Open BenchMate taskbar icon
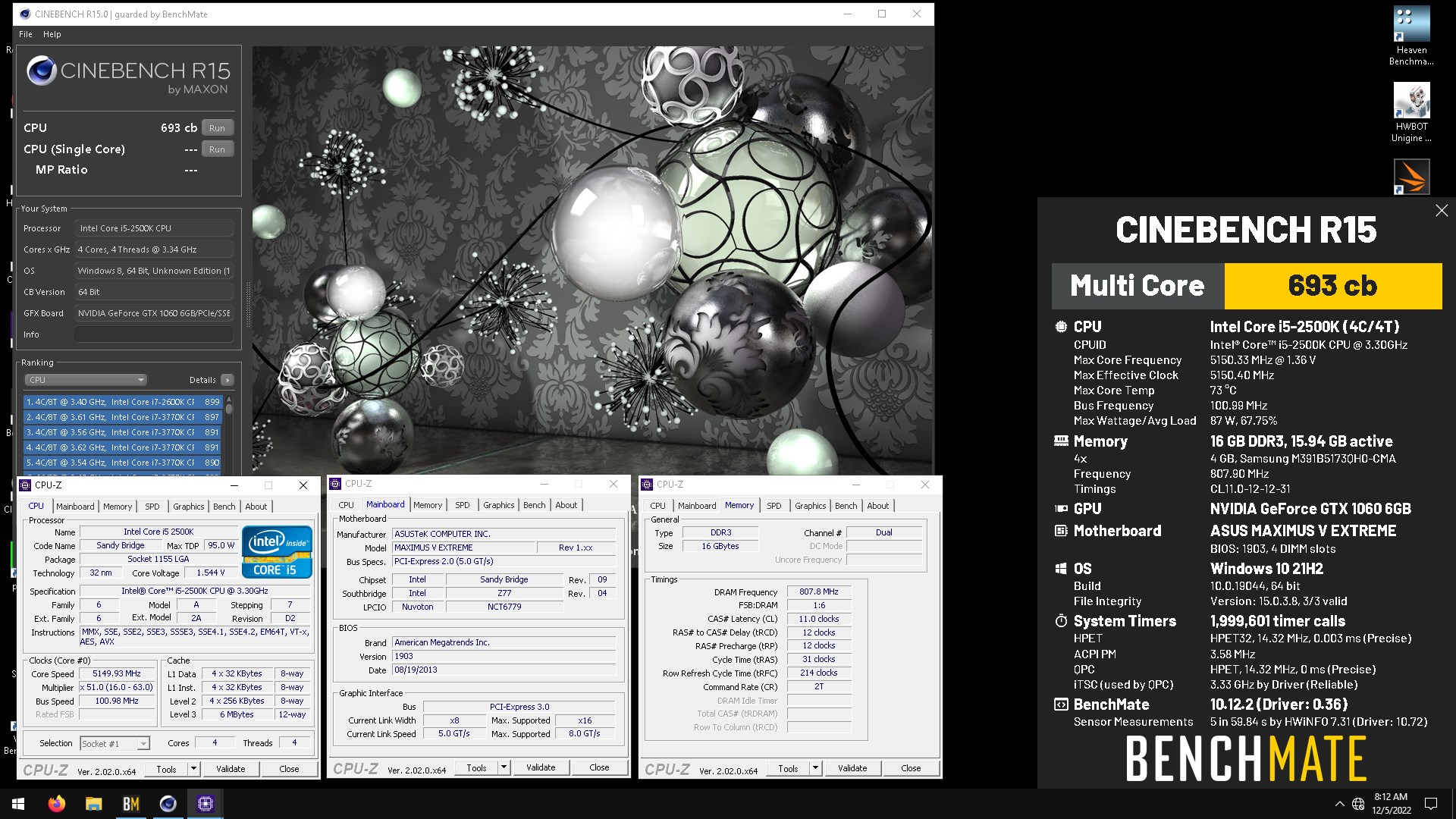 pyautogui.click(x=130, y=804)
